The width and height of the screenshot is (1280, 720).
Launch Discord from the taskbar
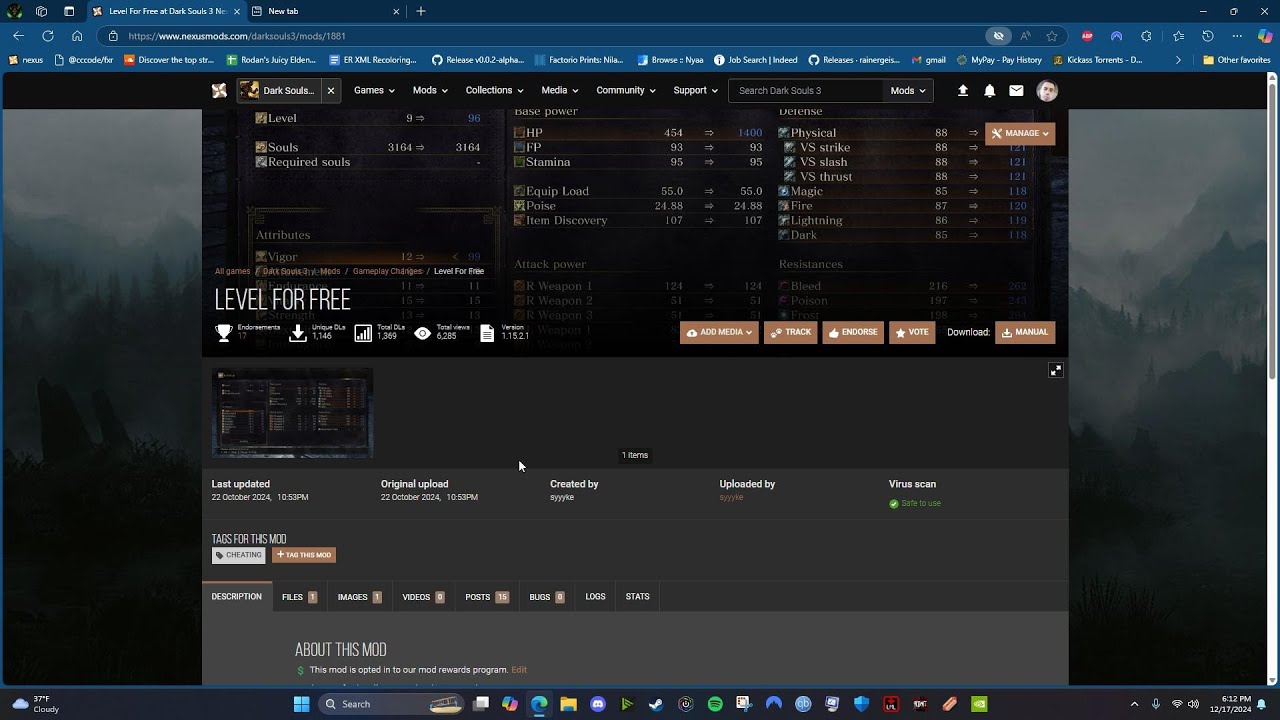(x=598, y=704)
